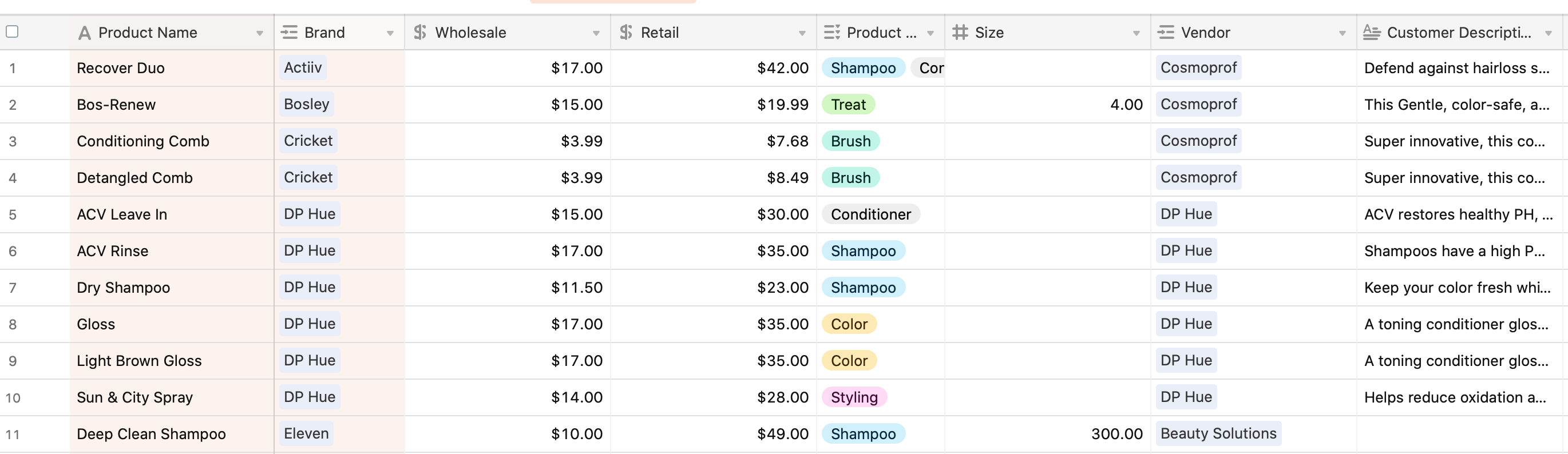Click the Product multi-select field icon

pyautogui.click(x=831, y=32)
